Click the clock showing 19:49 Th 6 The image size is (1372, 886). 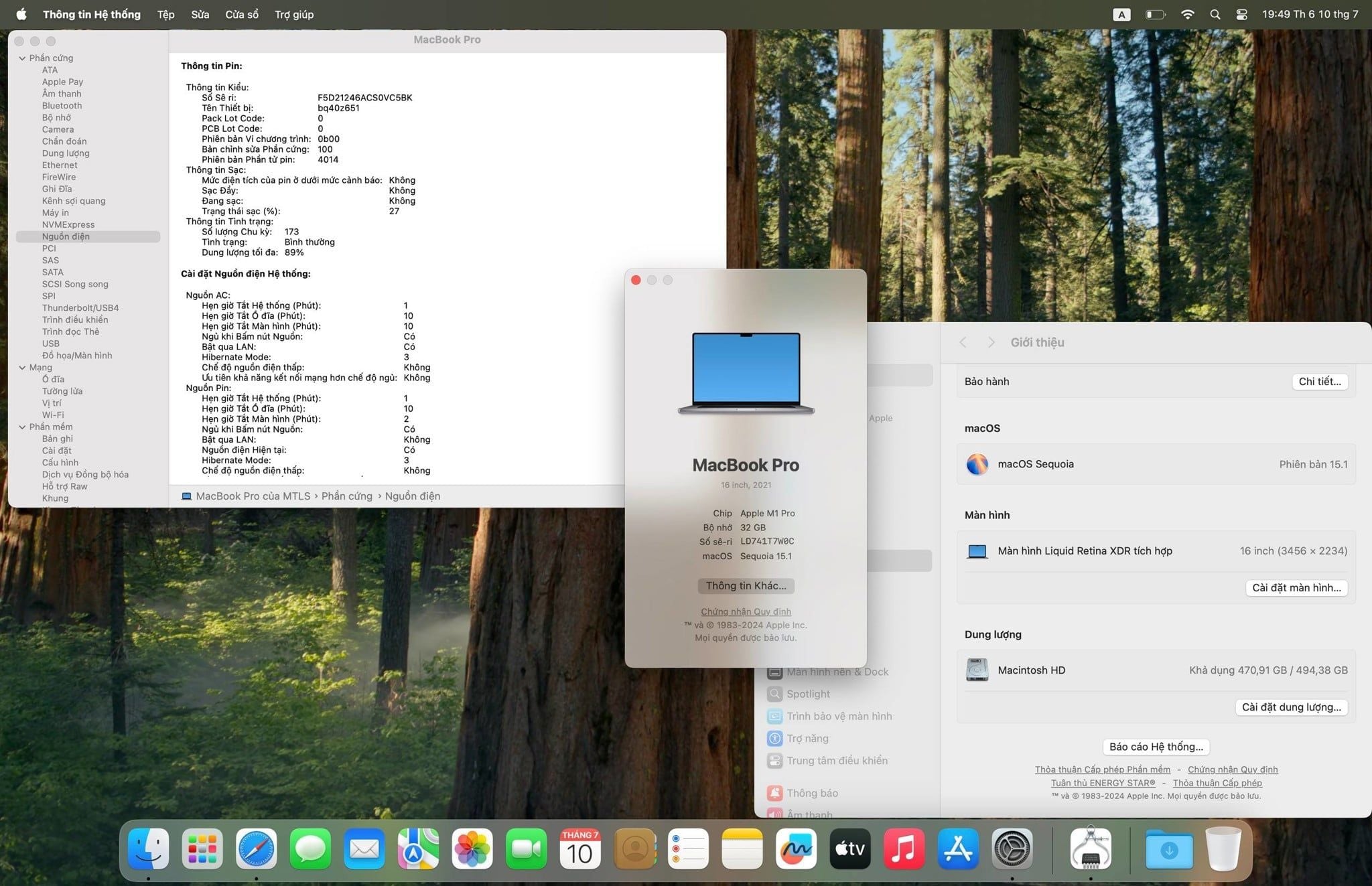(1310, 14)
